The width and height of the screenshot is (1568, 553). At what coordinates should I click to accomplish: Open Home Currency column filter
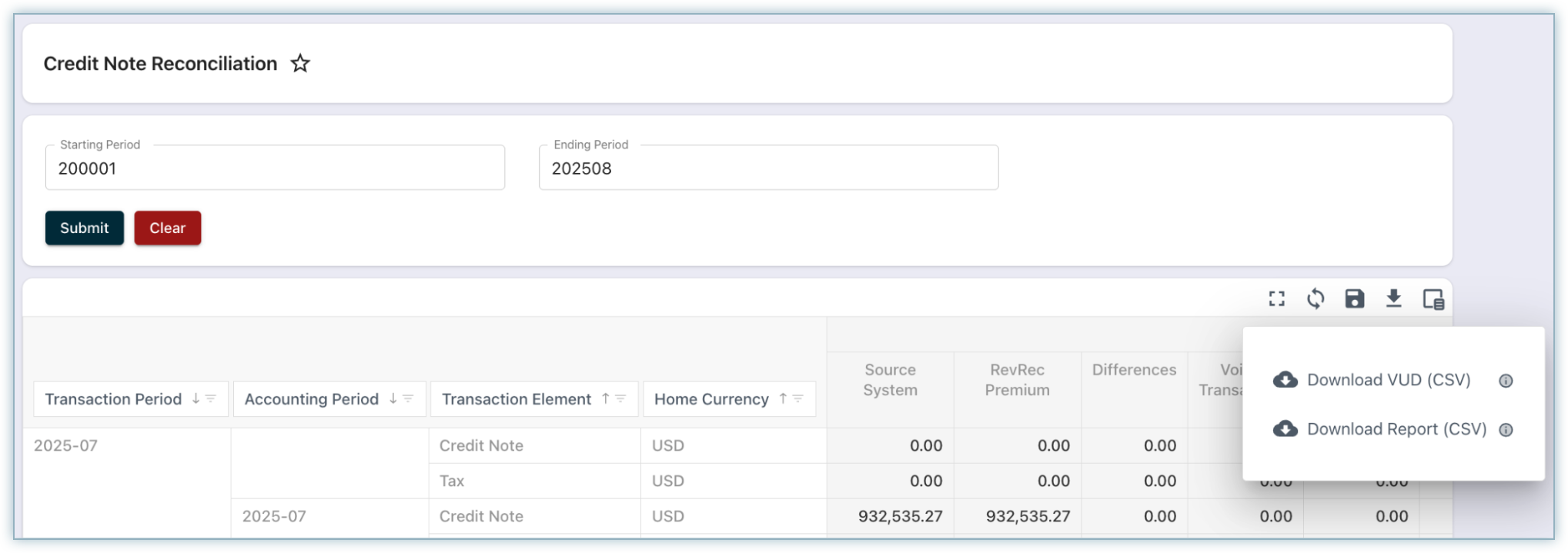pyautogui.click(x=798, y=398)
